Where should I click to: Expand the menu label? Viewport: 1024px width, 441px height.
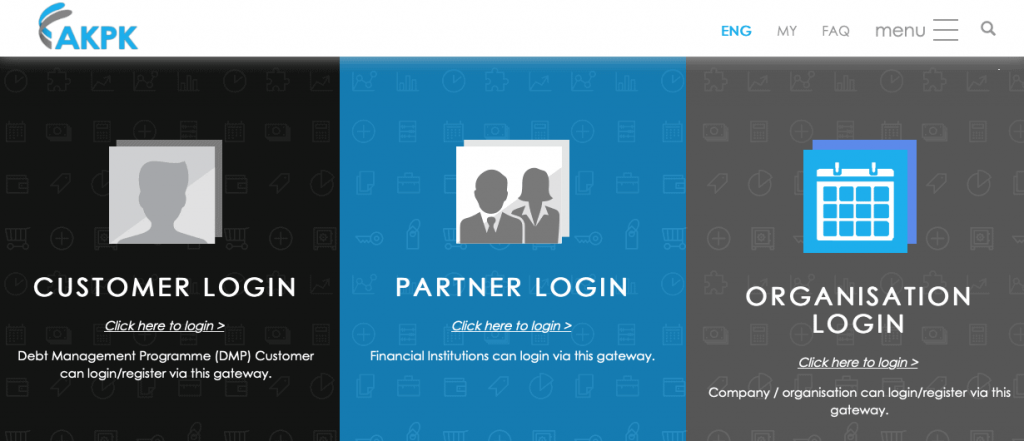(900, 31)
